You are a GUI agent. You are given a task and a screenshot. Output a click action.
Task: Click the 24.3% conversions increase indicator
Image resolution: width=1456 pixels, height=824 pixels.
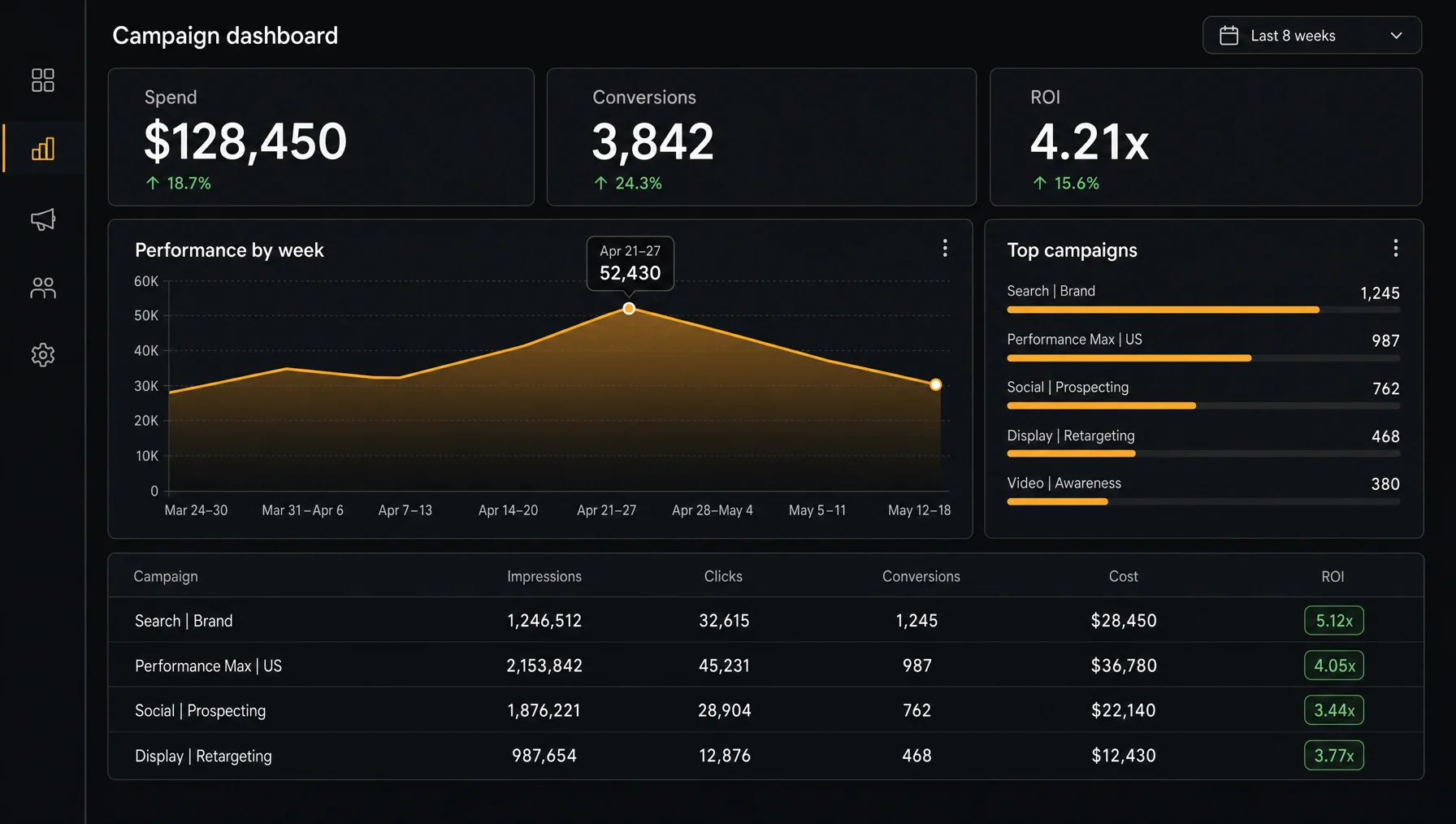pyautogui.click(x=627, y=184)
